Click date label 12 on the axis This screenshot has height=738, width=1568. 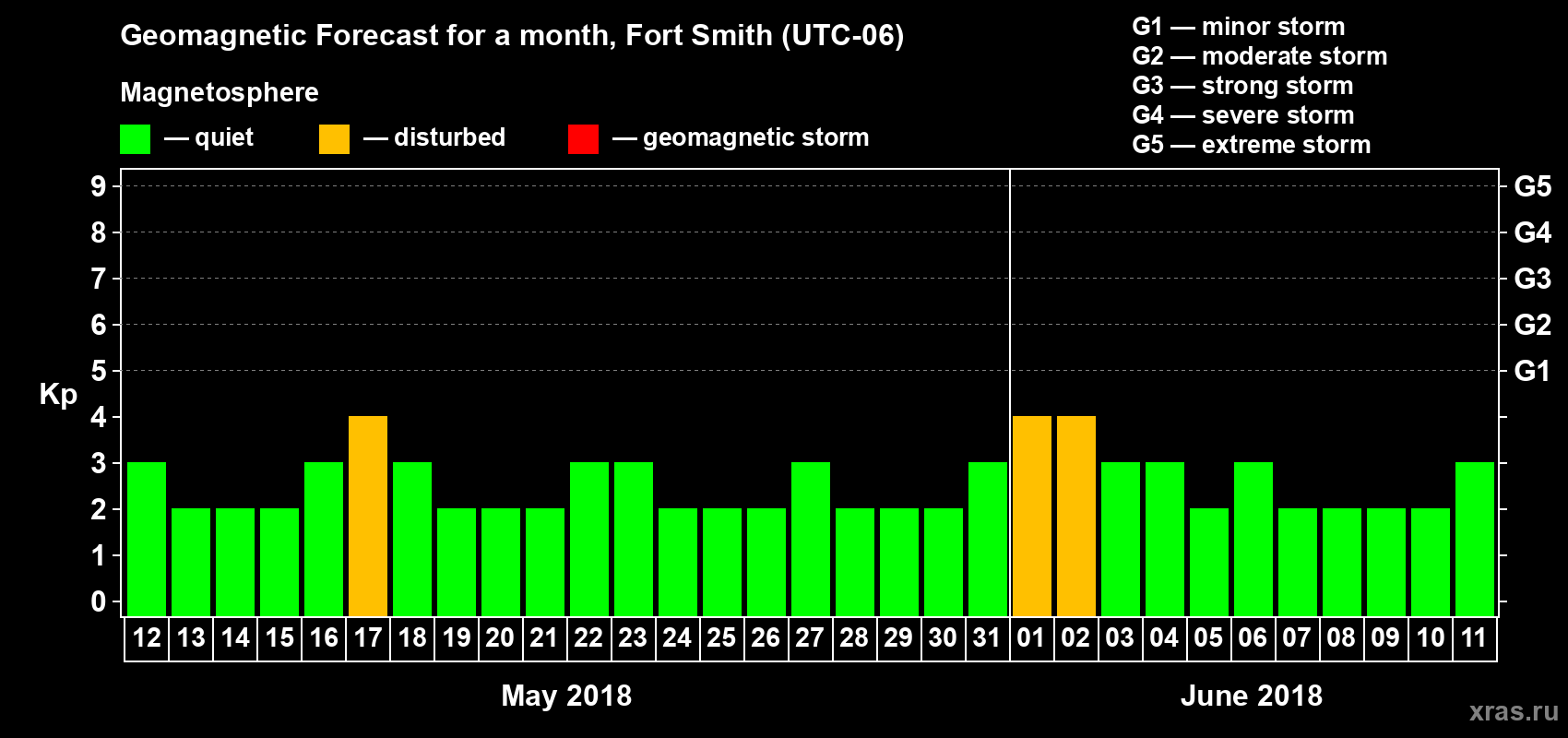pos(147,638)
